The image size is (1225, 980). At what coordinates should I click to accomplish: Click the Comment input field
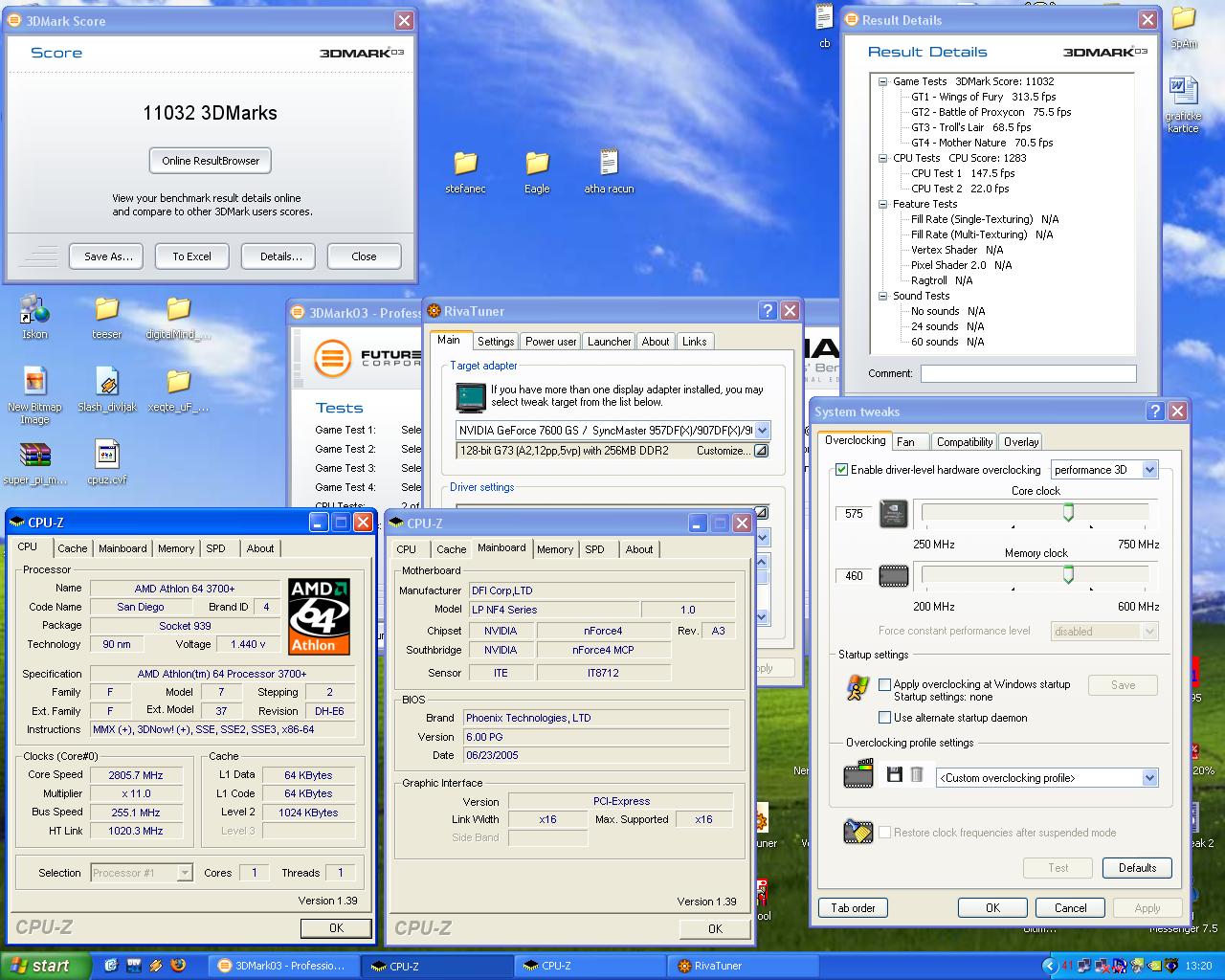[1028, 374]
